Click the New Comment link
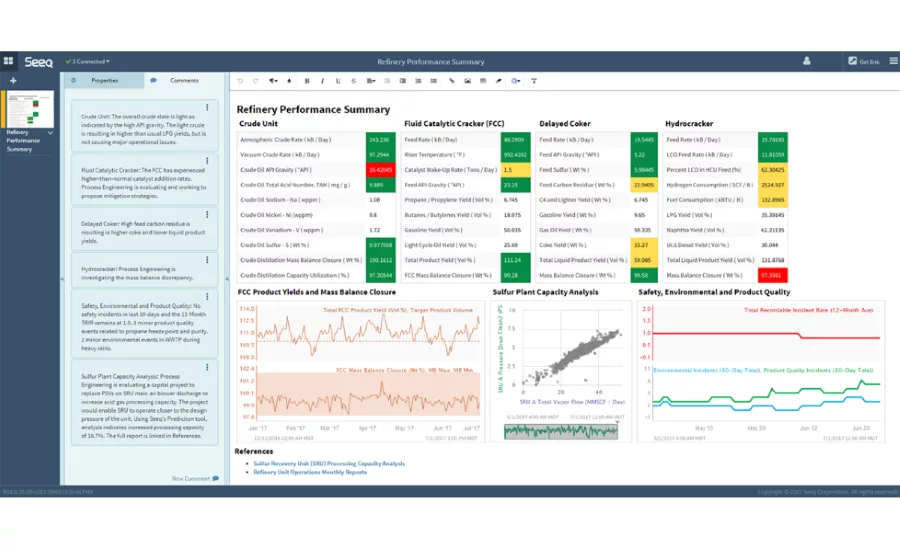Viewport: 900px width, 550px height. pos(195,478)
